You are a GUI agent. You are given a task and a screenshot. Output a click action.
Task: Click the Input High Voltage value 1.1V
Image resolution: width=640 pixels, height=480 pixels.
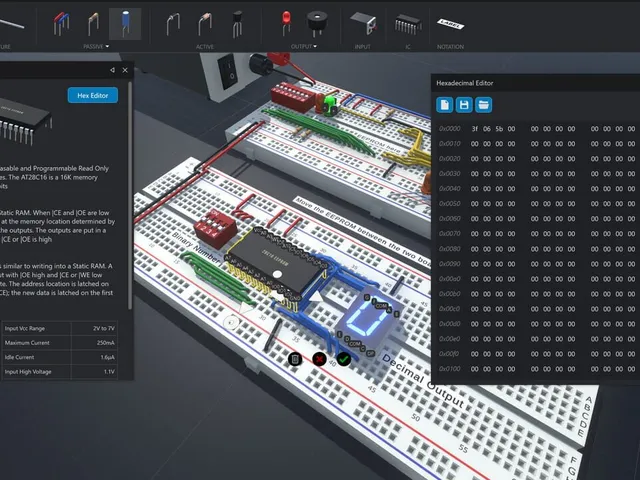[x=109, y=372]
